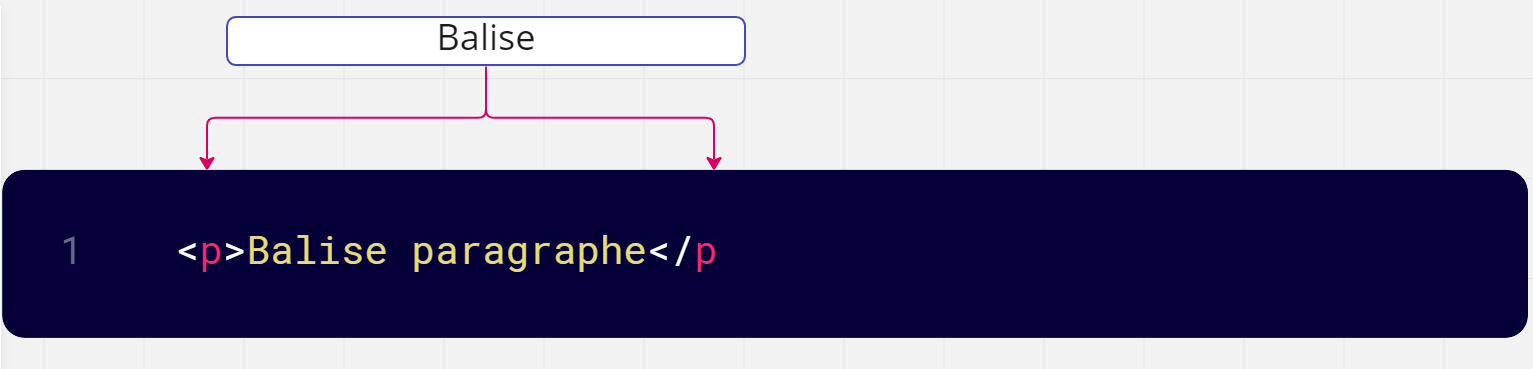
Task: Click the greater-than bracket after first p
Action: (x=235, y=252)
